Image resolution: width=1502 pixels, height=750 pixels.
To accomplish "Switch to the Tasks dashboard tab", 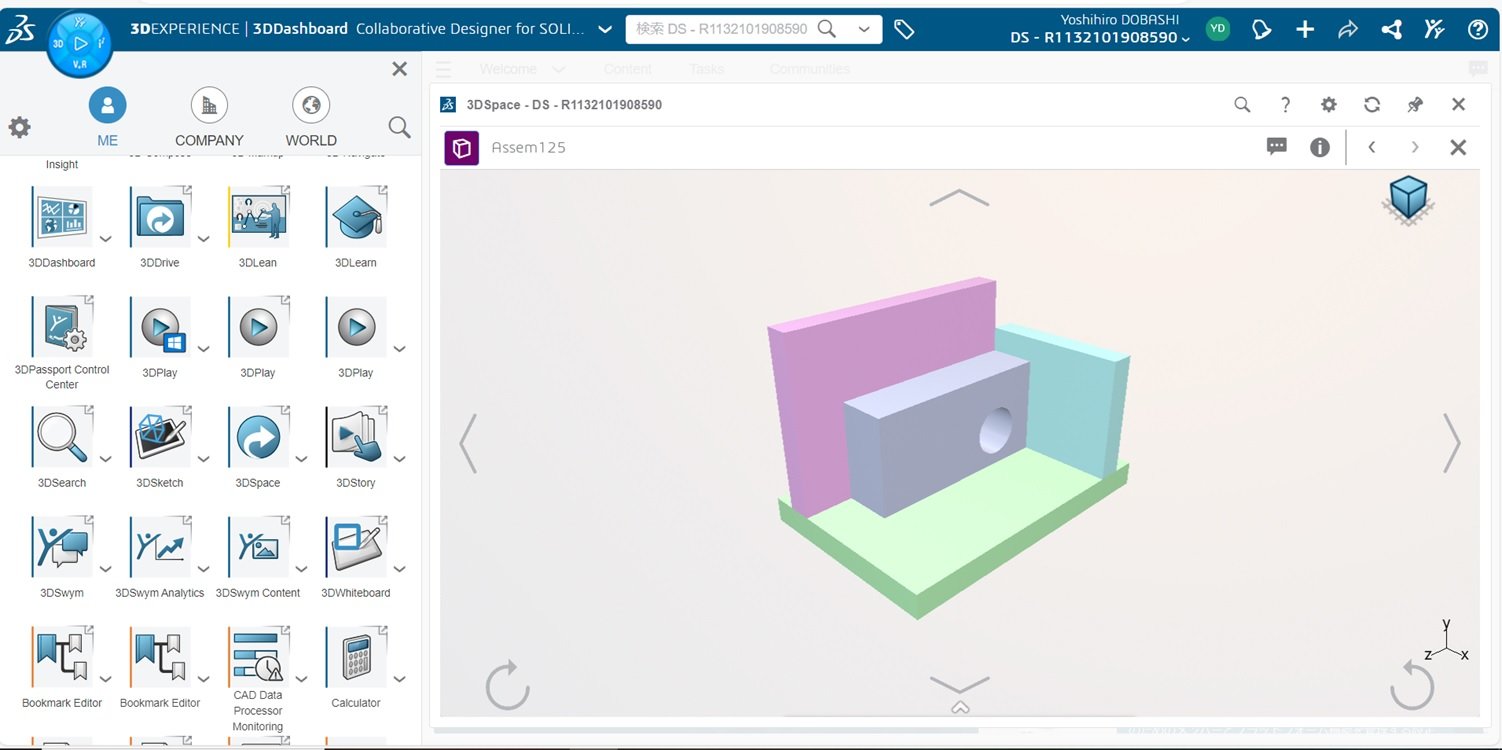I will click(x=706, y=69).
